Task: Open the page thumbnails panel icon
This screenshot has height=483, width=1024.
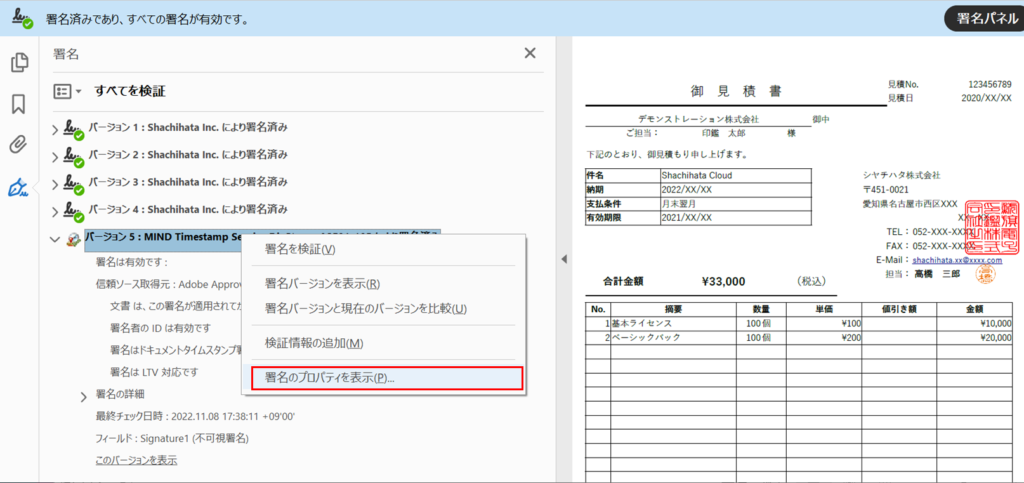Action: (x=20, y=62)
